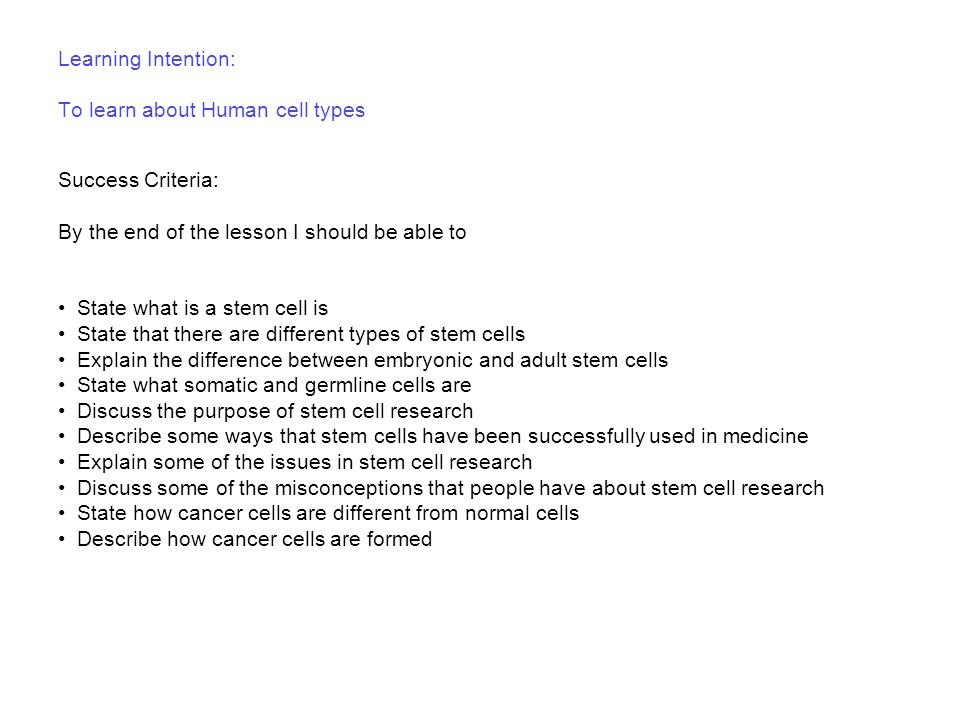This screenshot has width=960, height=720.
Task: Click the 'Learning Intention:' heading
Action: [146, 60]
